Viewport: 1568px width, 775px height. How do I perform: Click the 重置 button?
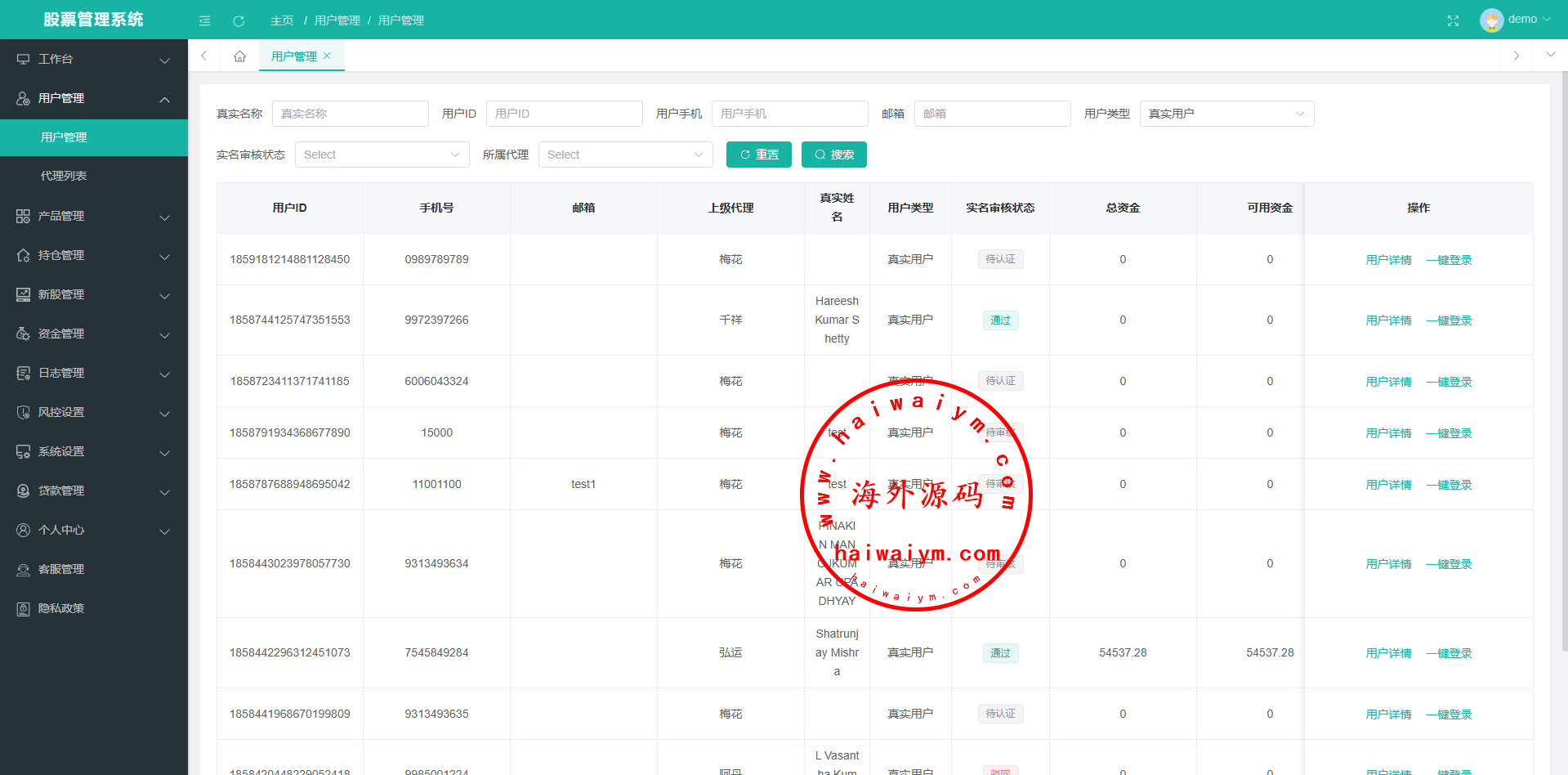tap(758, 155)
